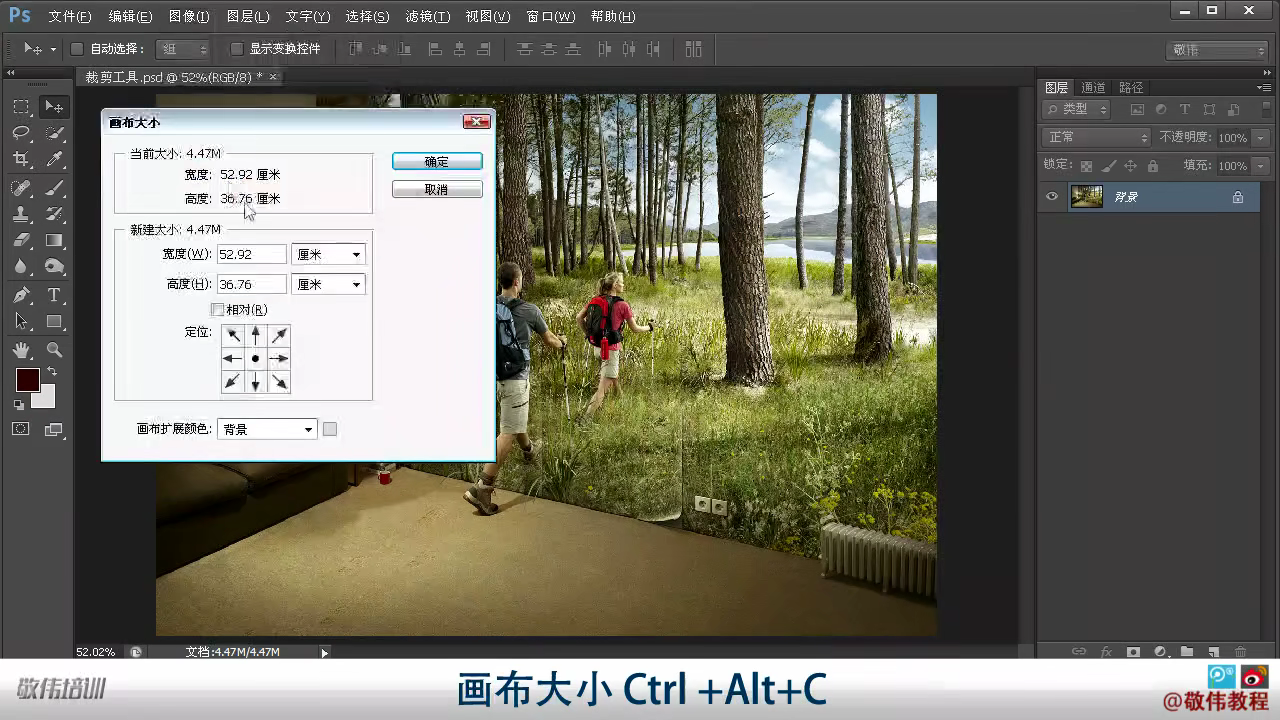Switch to the 路径 tab
Viewport: 1280px width, 720px height.
[1131, 88]
